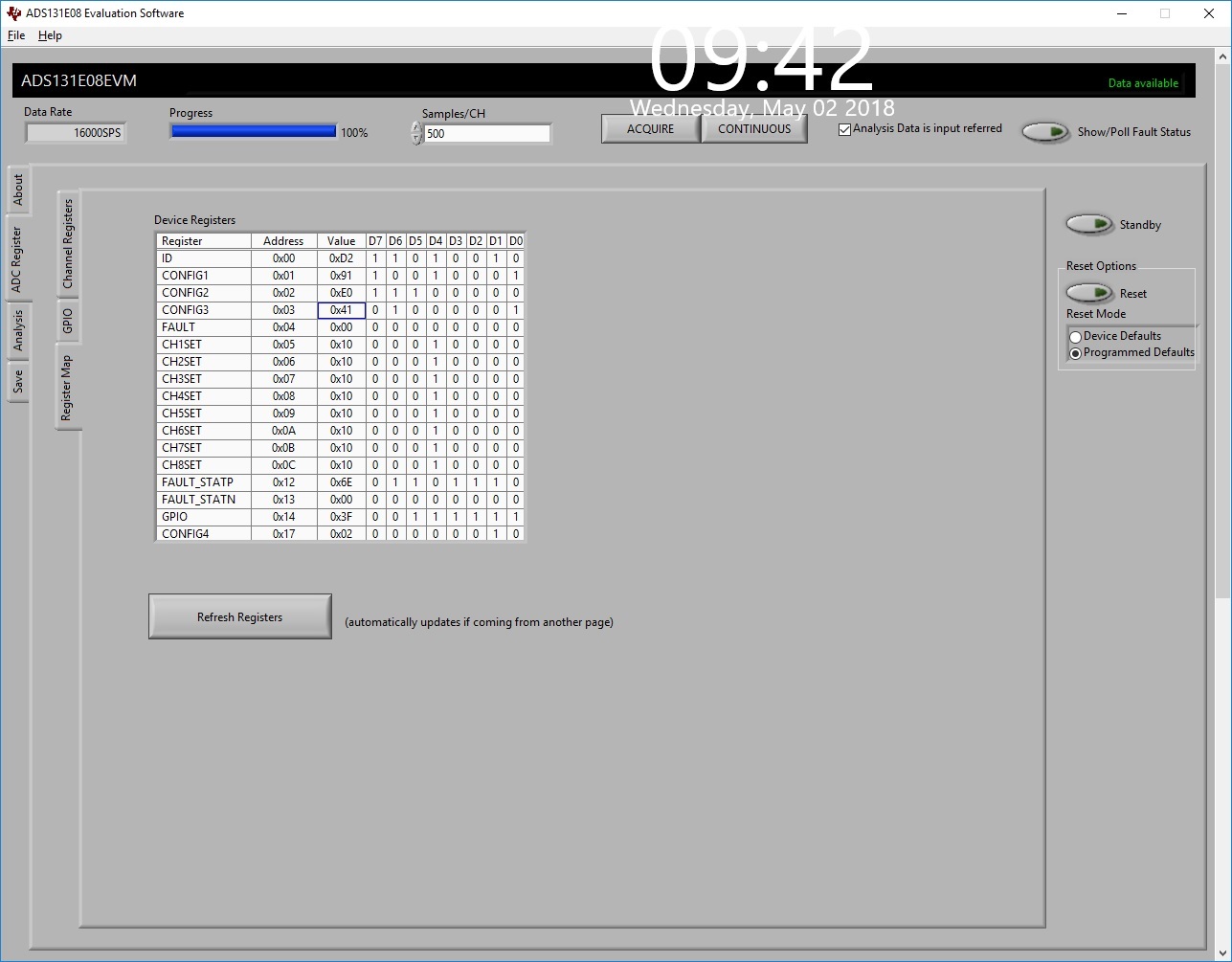Toggle Analysis Data is input referred checkbox
1232x962 pixels.
tap(844, 129)
